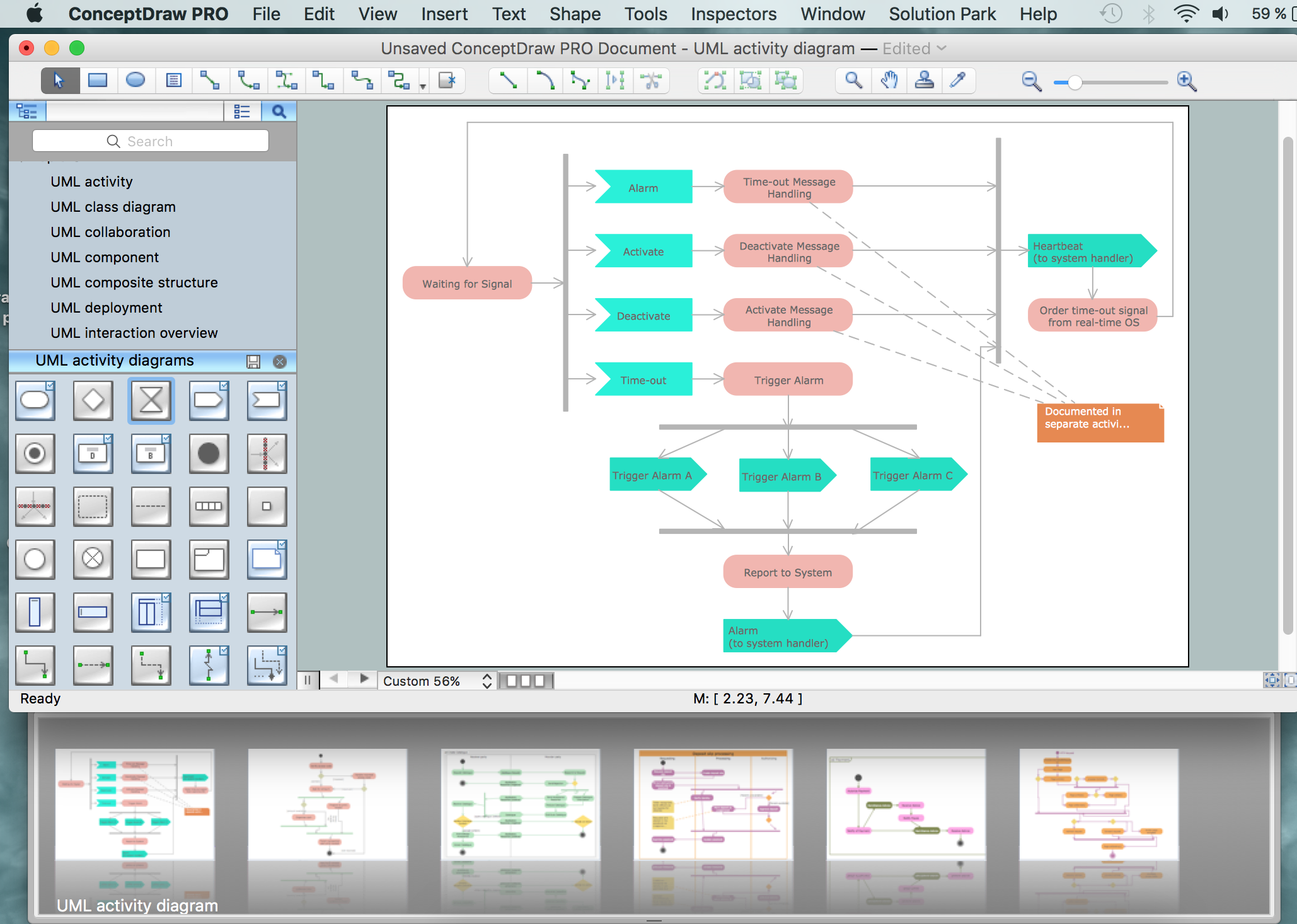Image resolution: width=1297 pixels, height=924 pixels.
Task: Select the UML class diagram library
Action: pos(114,205)
